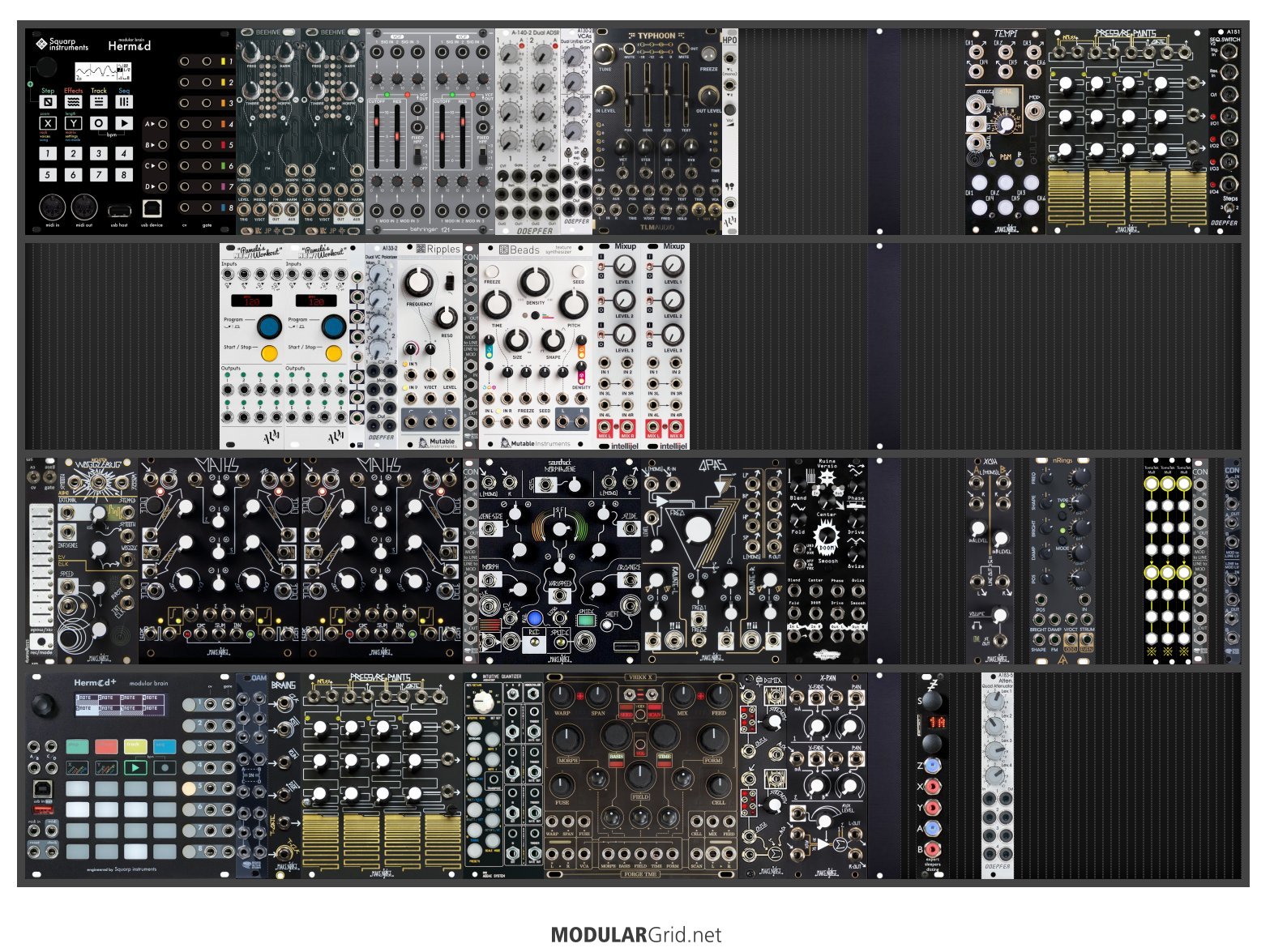Click the Typhoon POS slider
This screenshot has width=1274, height=952.
coord(629,93)
